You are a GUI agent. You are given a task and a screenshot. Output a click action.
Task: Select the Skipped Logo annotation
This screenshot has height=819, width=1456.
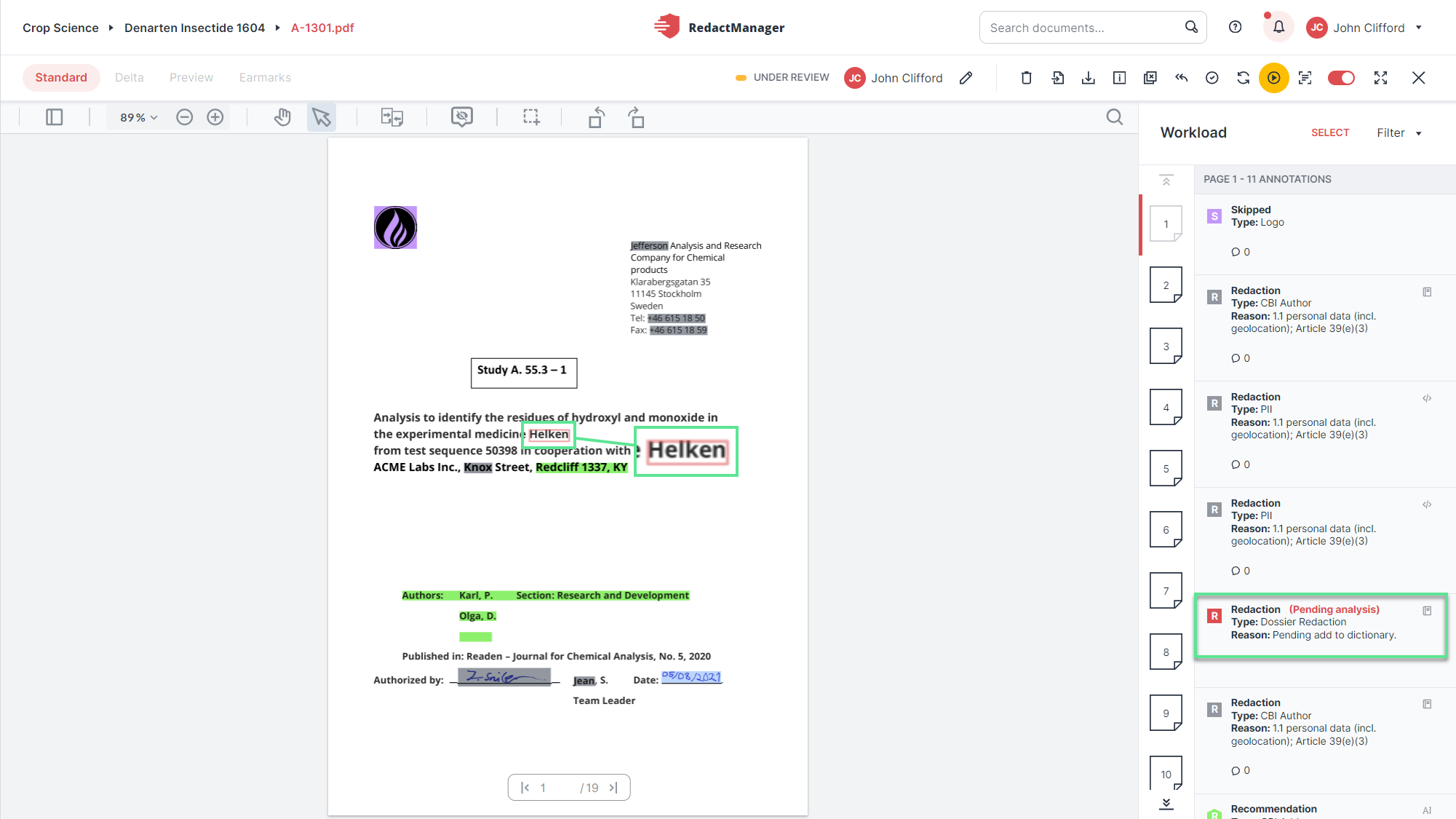[x=1324, y=234]
